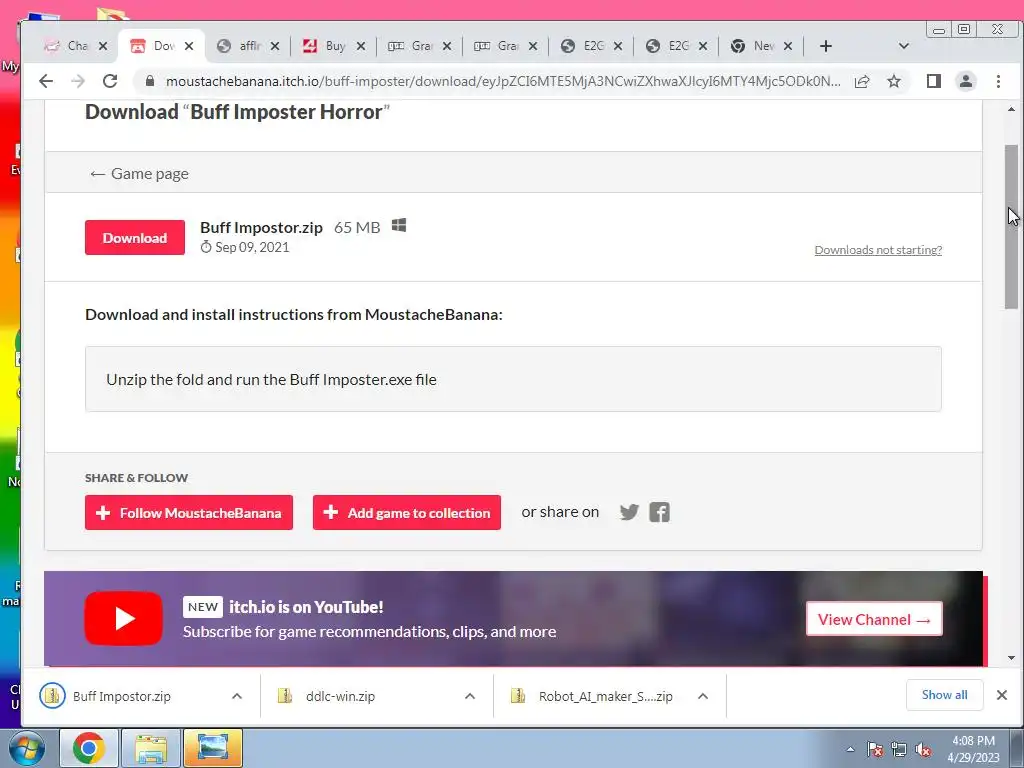Open ddlc-win.zip from downloads bar

pos(340,696)
